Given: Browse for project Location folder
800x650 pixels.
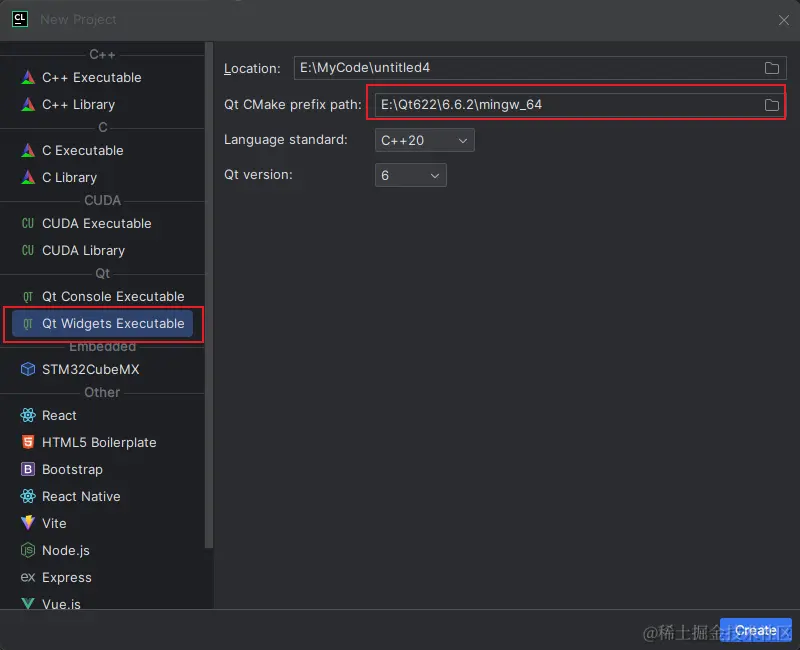Looking at the screenshot, I should coord(771,68).
